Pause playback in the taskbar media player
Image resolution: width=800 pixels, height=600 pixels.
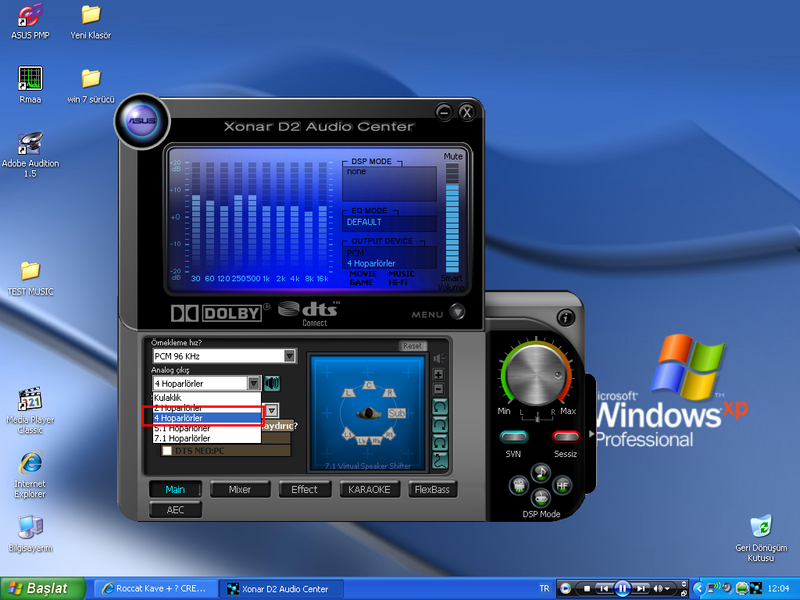point(622,589)
